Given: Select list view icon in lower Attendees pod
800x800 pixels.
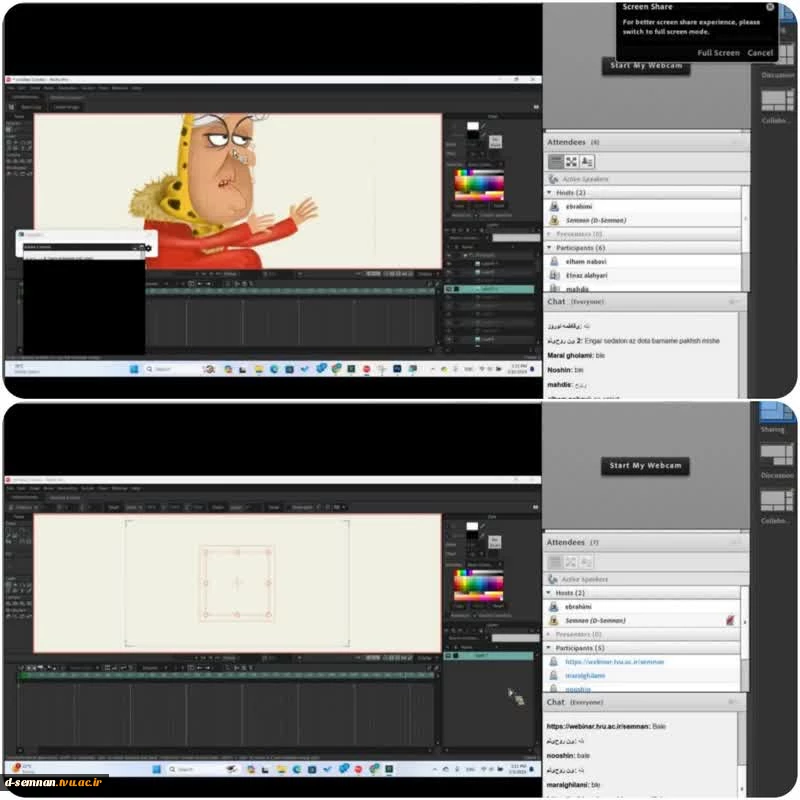Looking at the screenshot, I should click(x=555, y=562).
